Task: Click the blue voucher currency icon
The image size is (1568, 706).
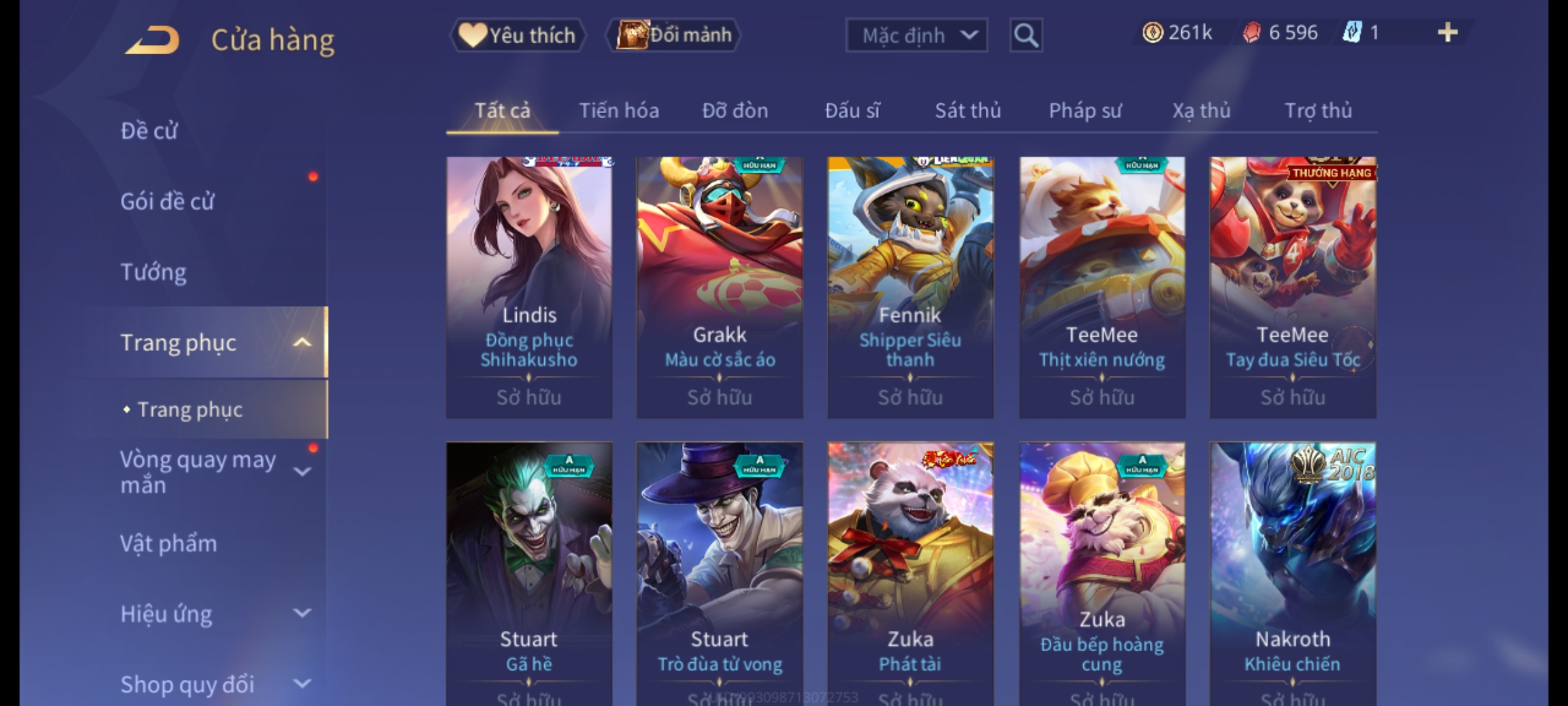Action: click(x=1351, y=32)
